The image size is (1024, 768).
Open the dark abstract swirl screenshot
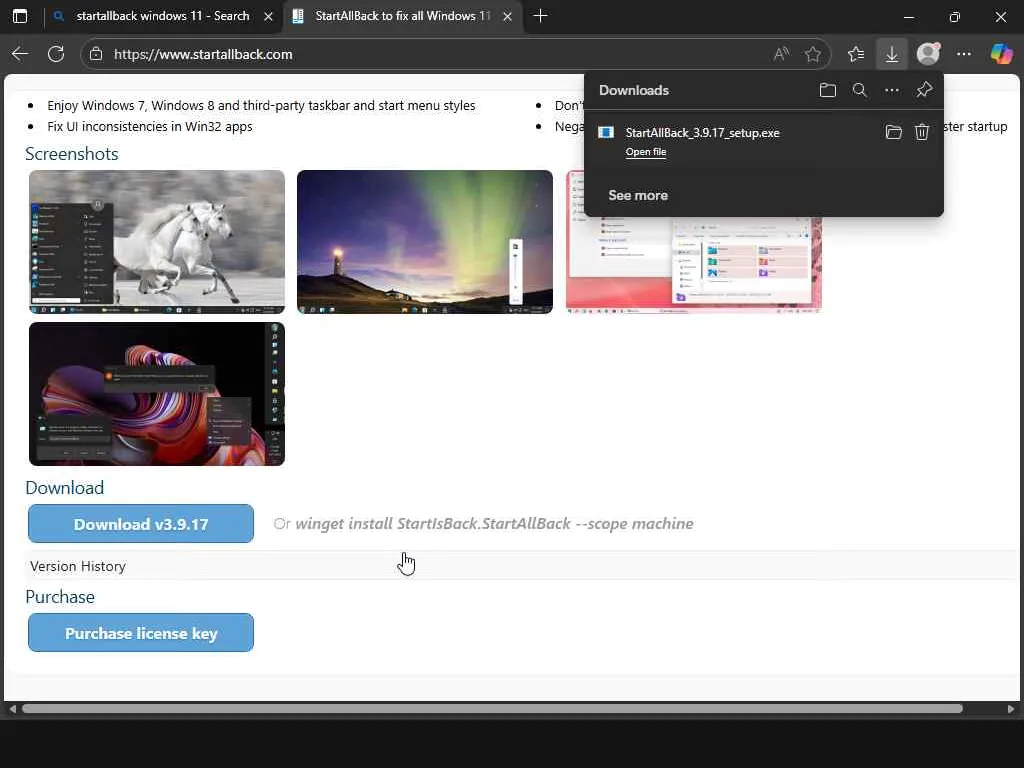[157, 394]
